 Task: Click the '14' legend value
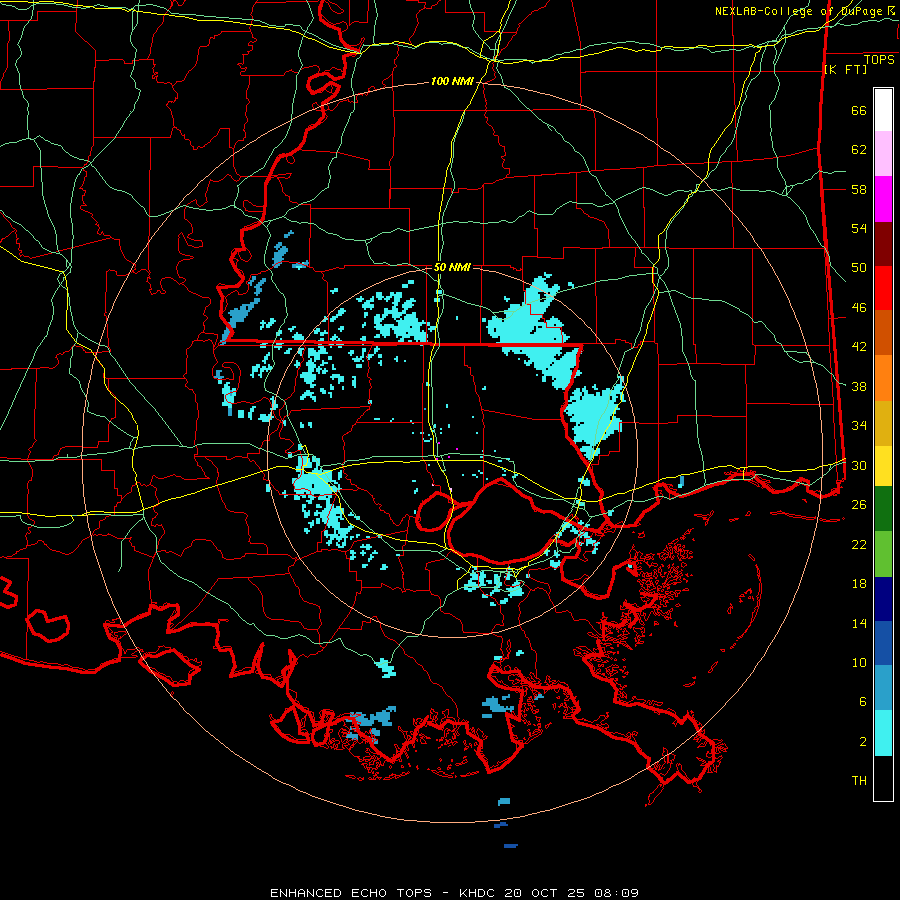(x=859, y=623)
